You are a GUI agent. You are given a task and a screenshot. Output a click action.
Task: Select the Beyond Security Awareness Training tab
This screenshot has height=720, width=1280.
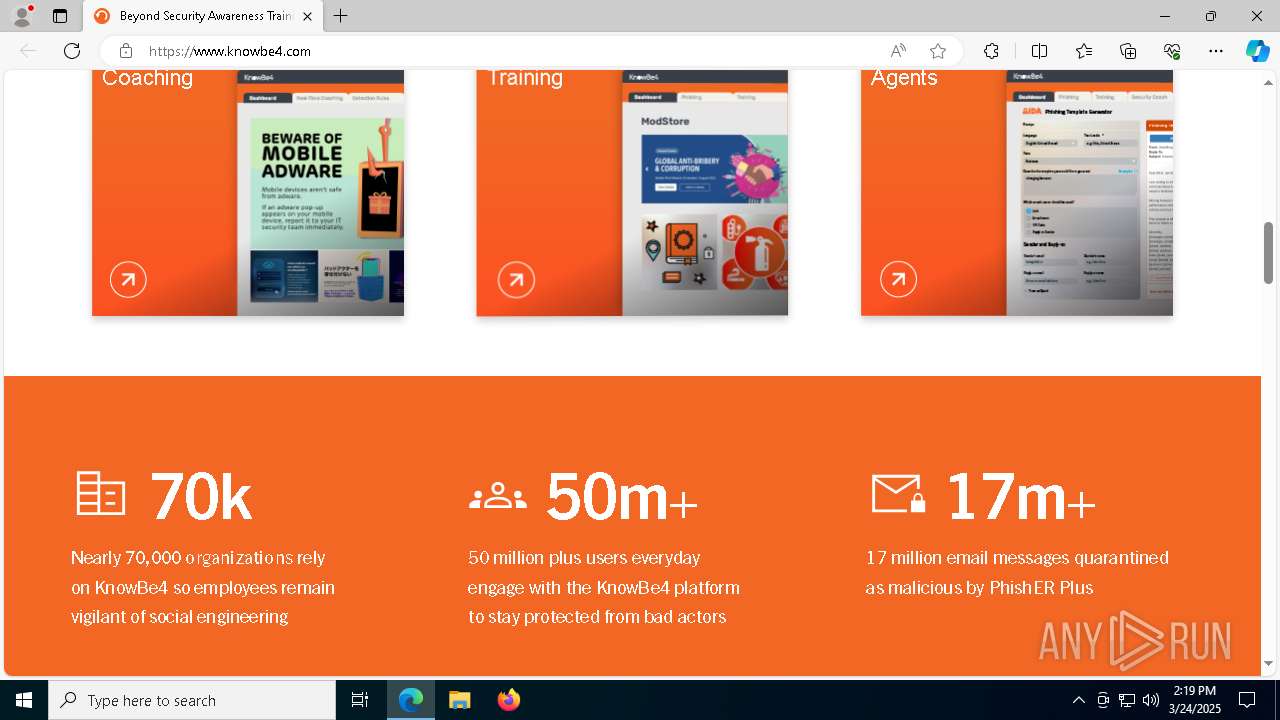pyautogui.click(x=204, y=16)
